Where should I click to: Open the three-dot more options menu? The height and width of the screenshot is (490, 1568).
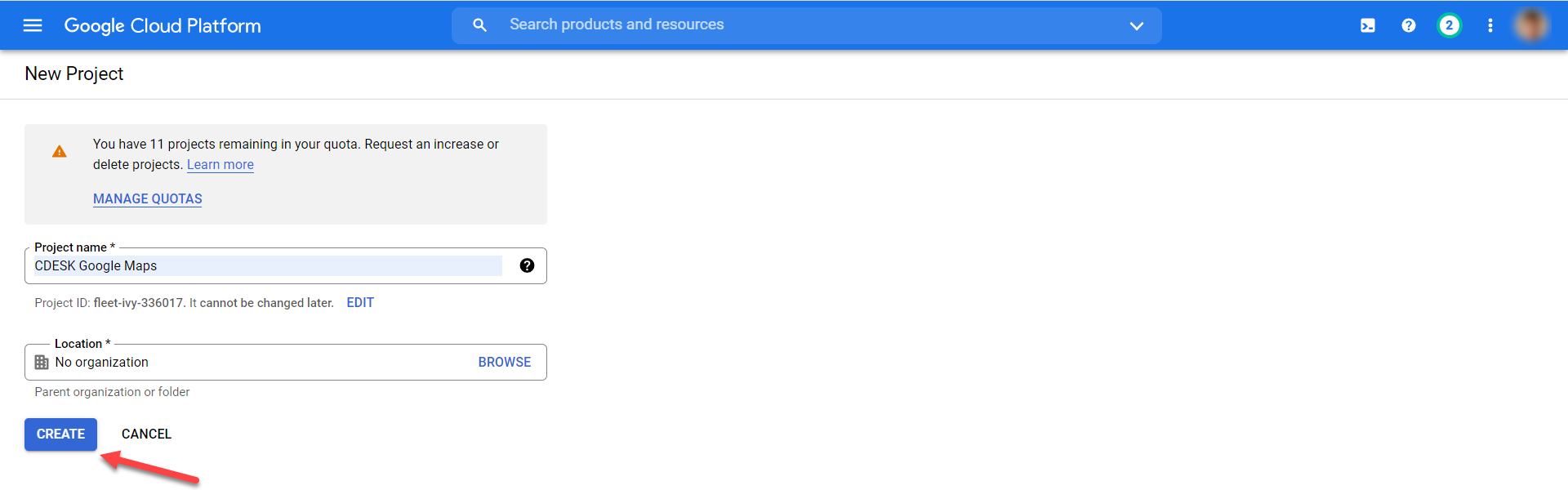pos(1490,25)
